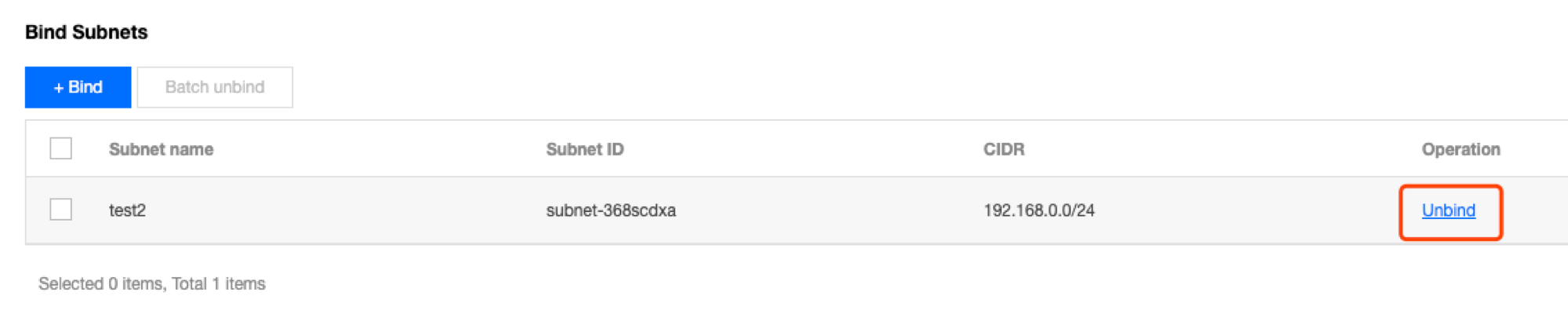Click the plus icon on the Bind button
This screenshot has width=1568, height=325.
coord(58,88)
